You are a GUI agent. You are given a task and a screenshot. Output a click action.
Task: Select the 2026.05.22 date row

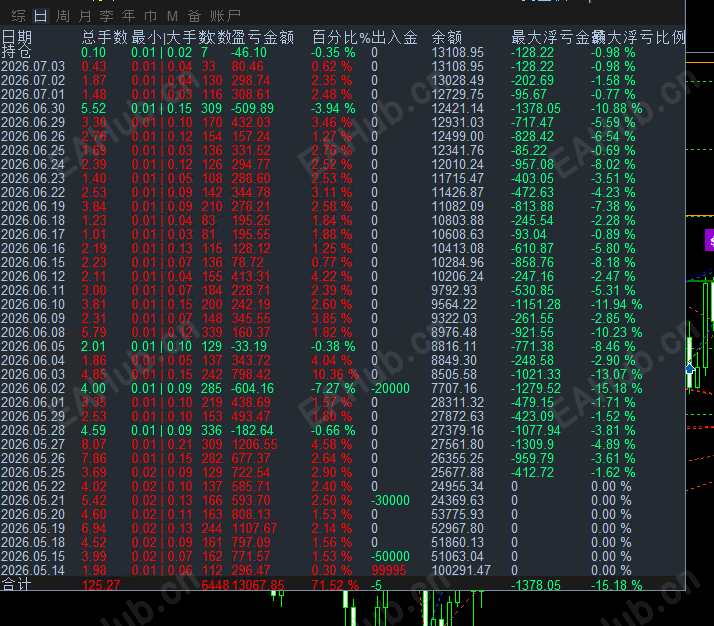(x=33, y=487)
